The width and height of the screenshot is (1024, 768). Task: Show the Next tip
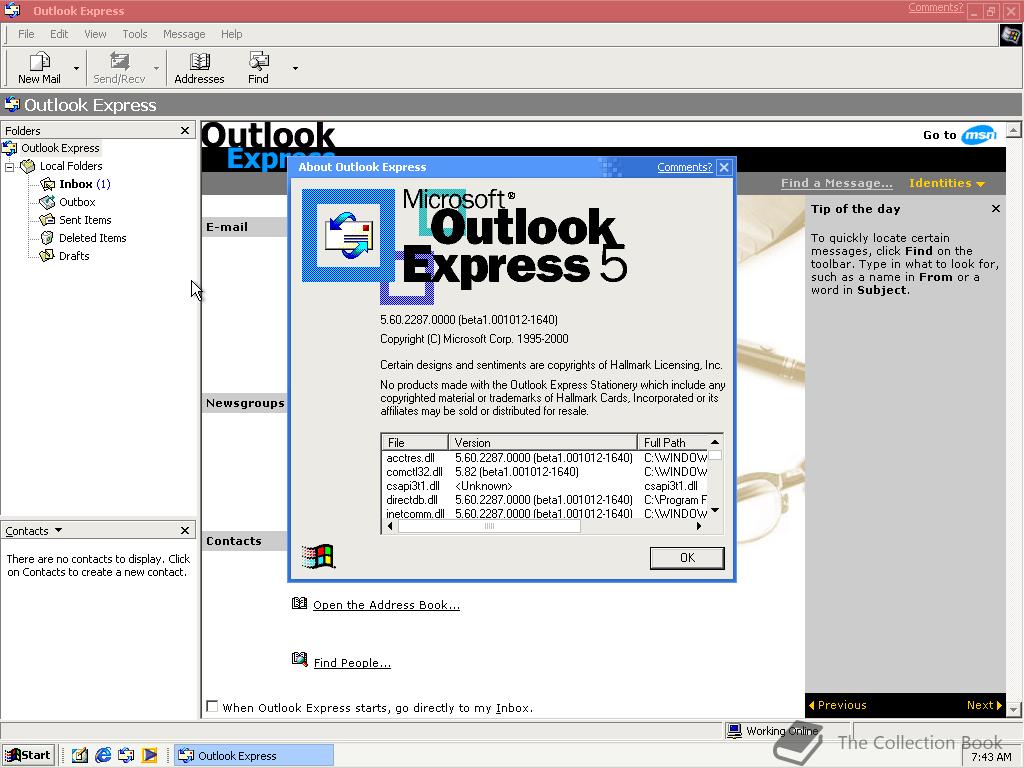984,705
